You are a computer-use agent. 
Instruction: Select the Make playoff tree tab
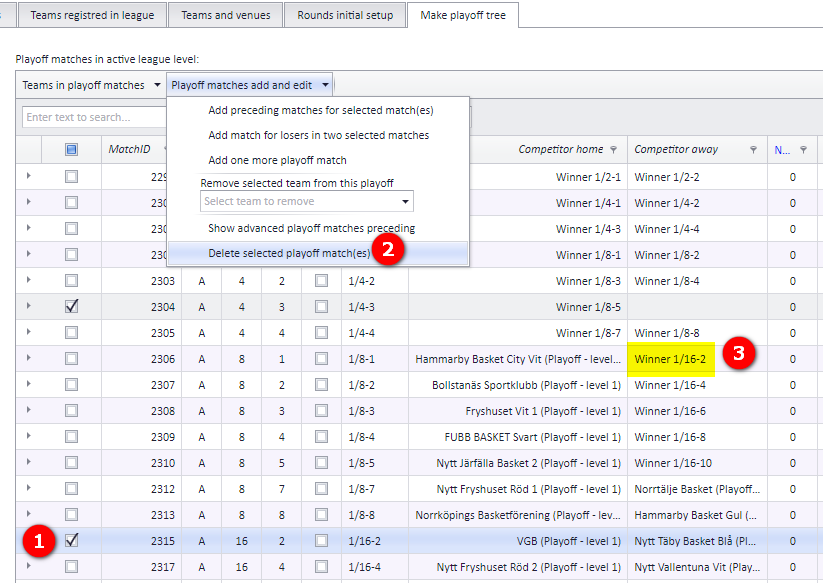463,15
